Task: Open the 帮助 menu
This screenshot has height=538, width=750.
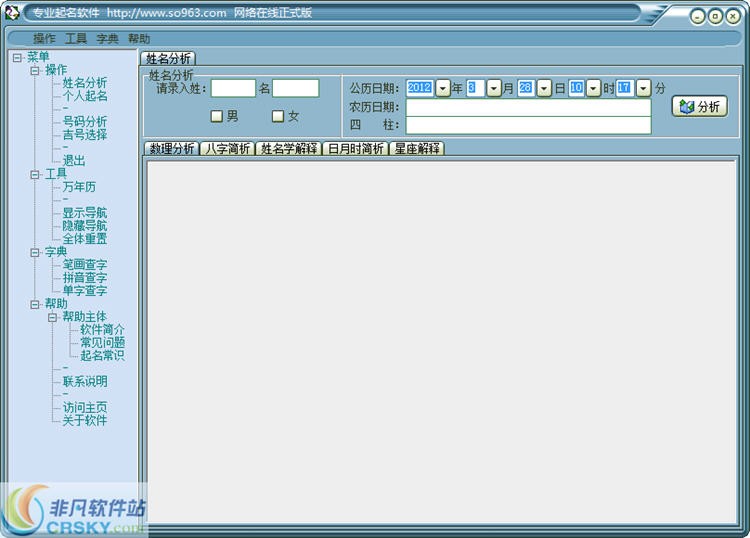Action: pyautogui.click(x=139, y=39)
